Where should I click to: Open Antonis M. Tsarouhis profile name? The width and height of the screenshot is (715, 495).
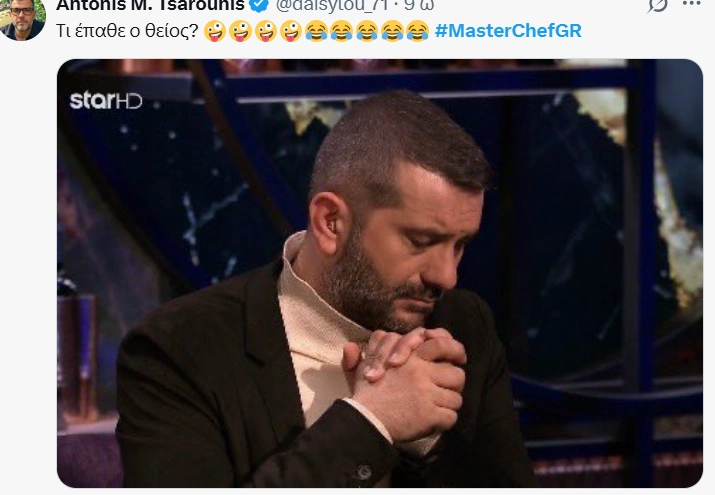[x=150, y=5]
